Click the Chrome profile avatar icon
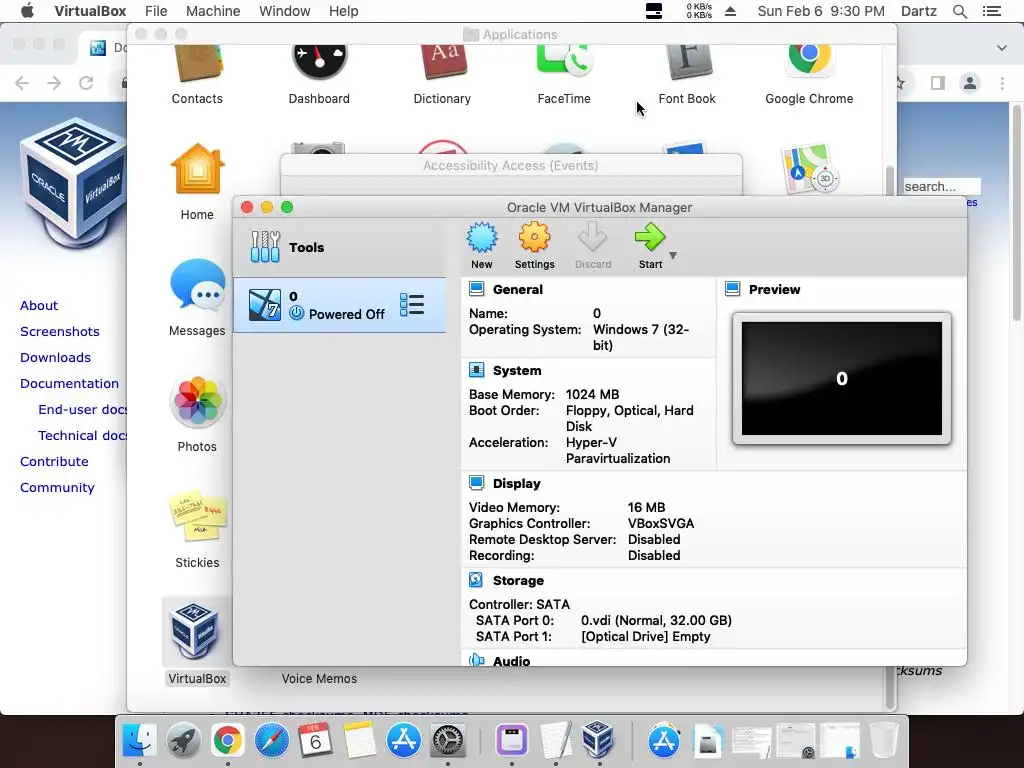Screen dimensions: 1024x768 click(970, 83)
